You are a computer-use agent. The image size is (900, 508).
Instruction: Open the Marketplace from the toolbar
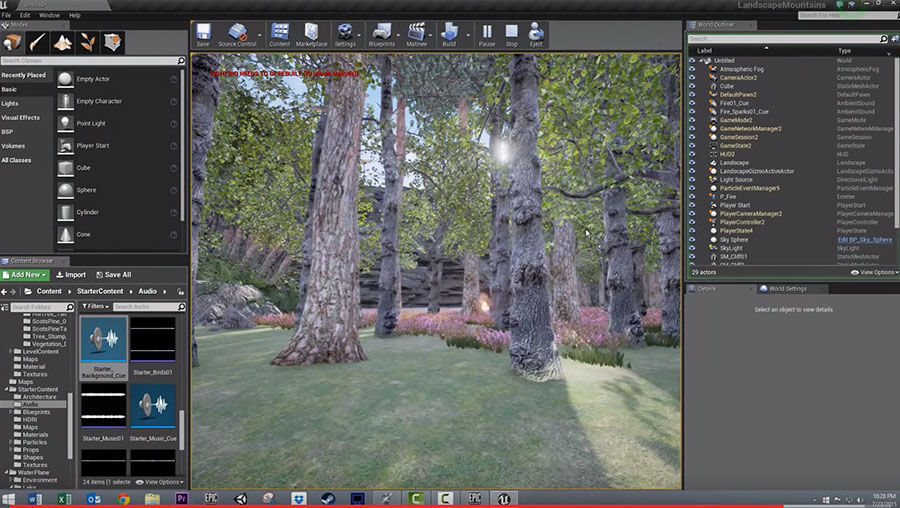point(311,35)
